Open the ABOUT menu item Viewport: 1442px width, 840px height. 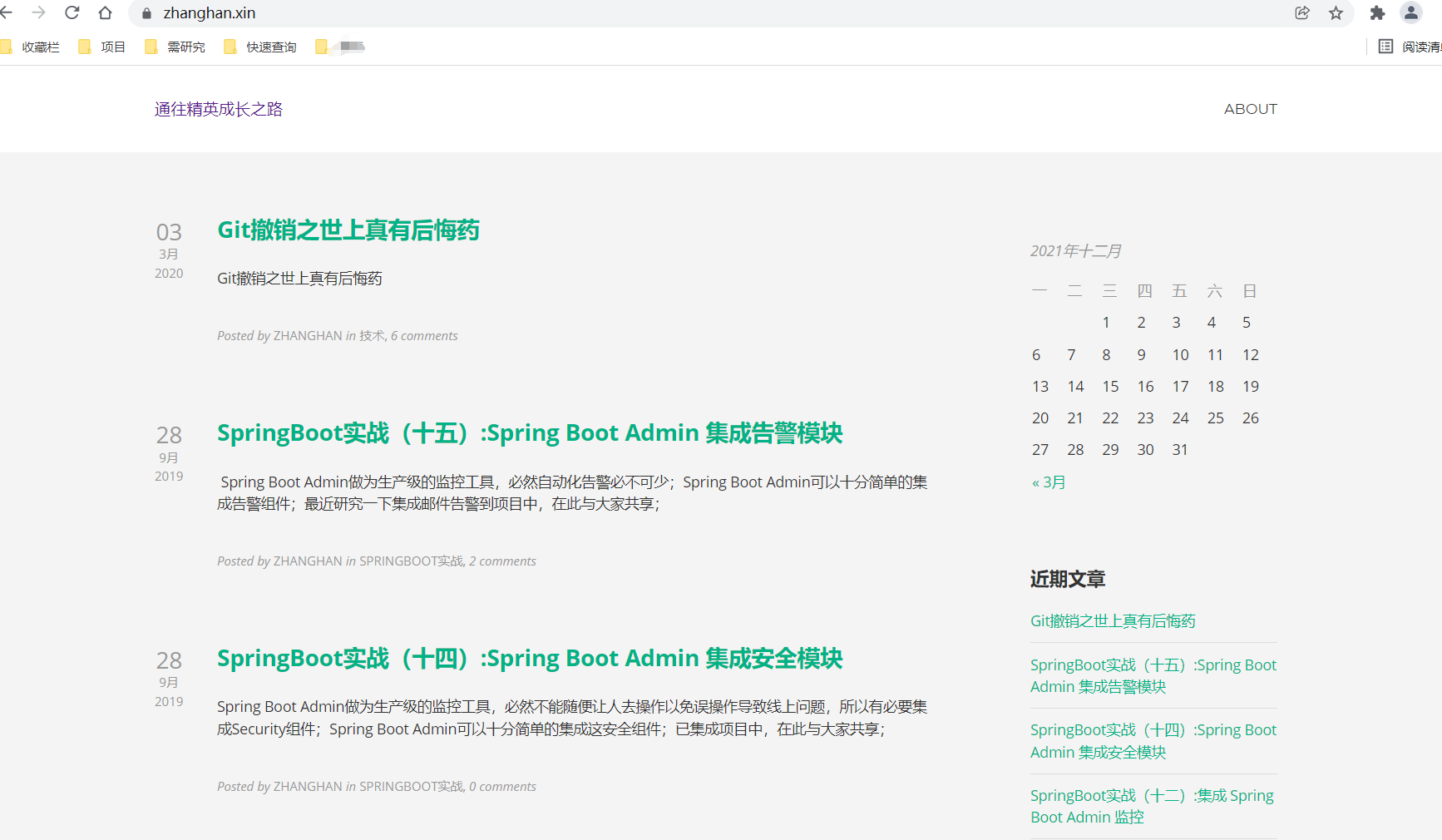point(1250,109)
